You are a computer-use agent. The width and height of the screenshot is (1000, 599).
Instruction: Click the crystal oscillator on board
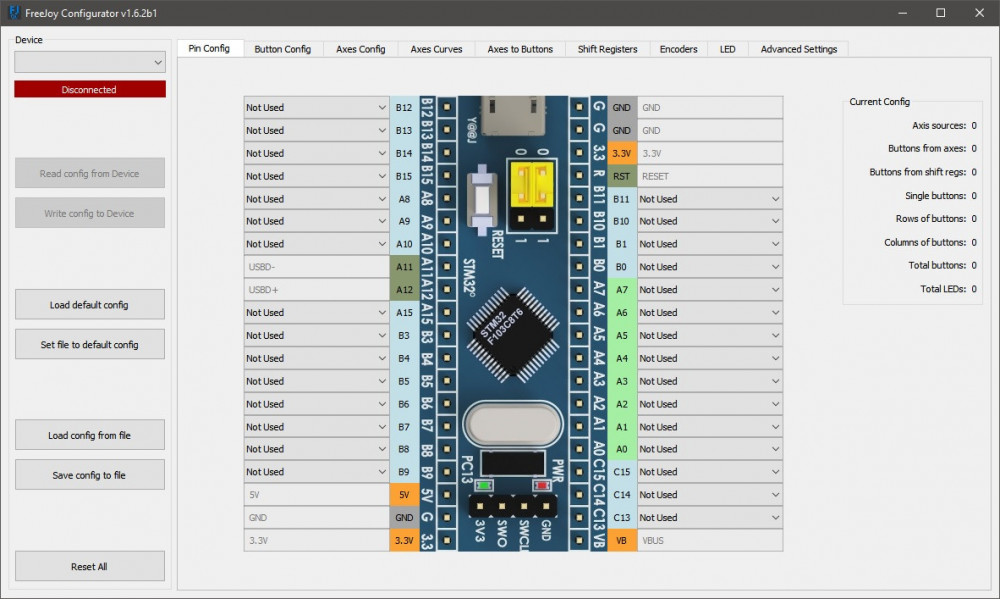pos(513,424)
